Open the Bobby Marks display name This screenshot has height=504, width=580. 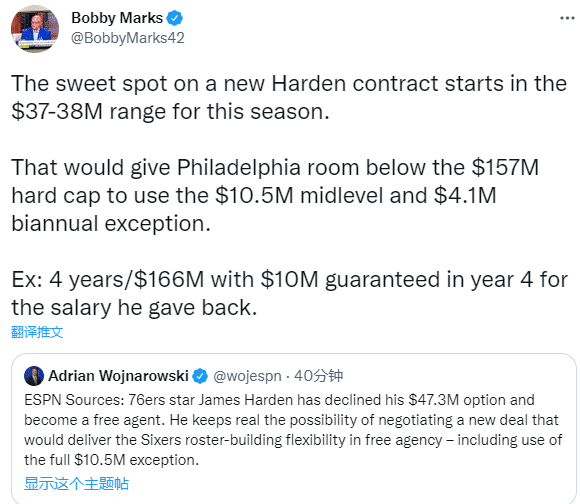tap(117, 18)
